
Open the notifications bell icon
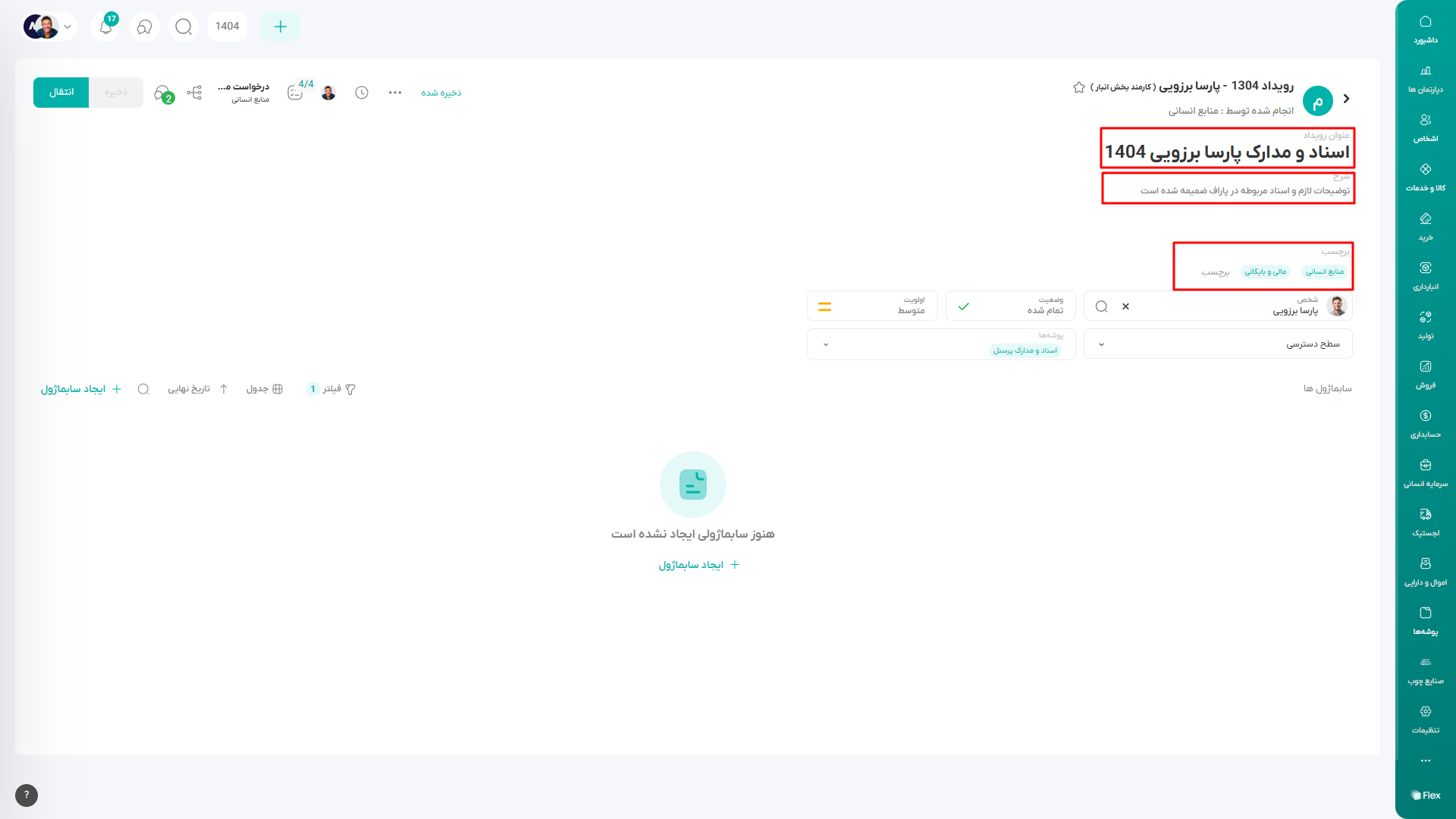click(x=106, y=27)
